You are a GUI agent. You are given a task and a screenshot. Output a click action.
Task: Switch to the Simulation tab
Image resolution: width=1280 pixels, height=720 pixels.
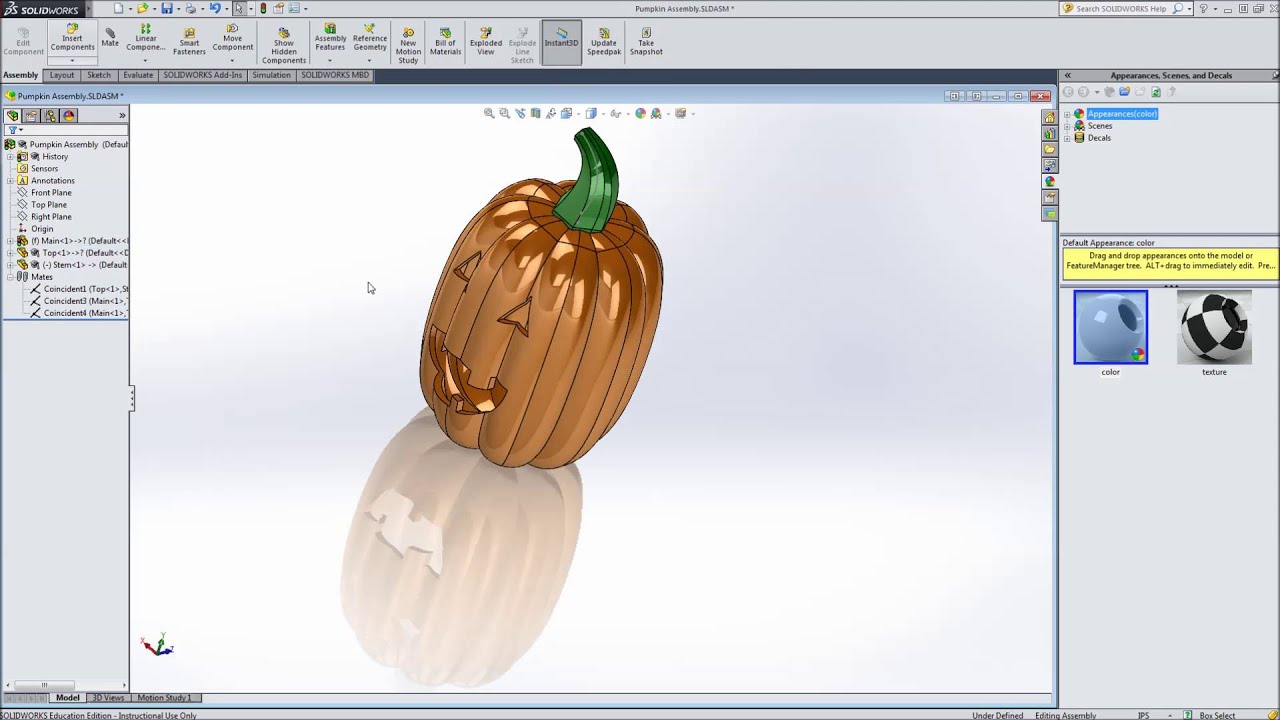click(x=271, y=75)
